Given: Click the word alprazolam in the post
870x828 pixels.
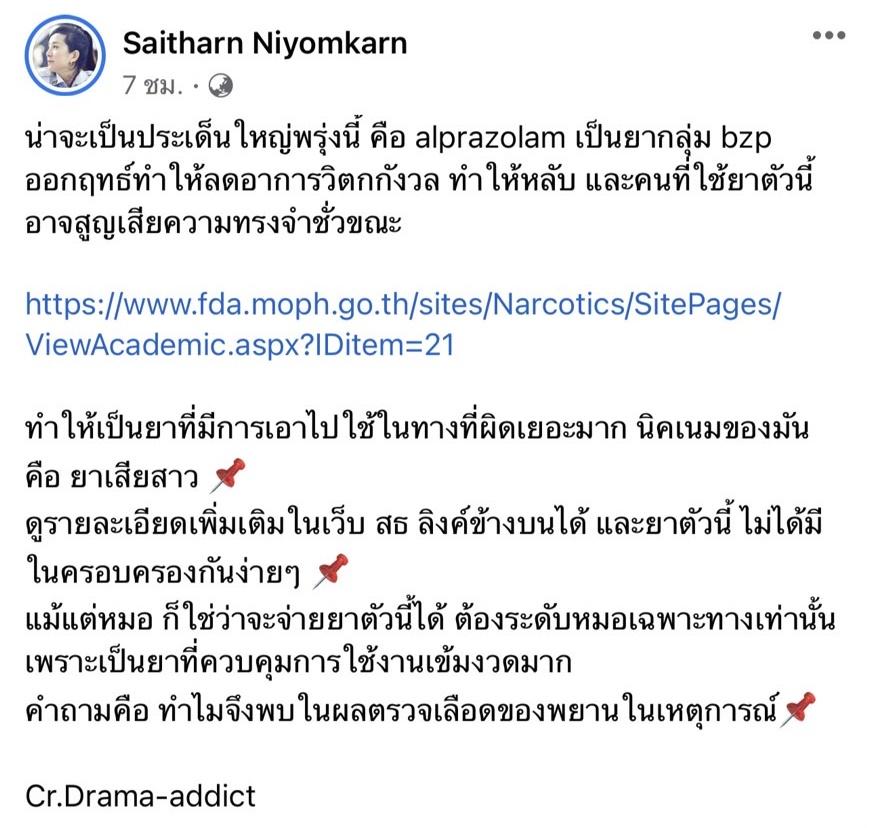Looking at the screenshot, I should [x=490, y=139].
